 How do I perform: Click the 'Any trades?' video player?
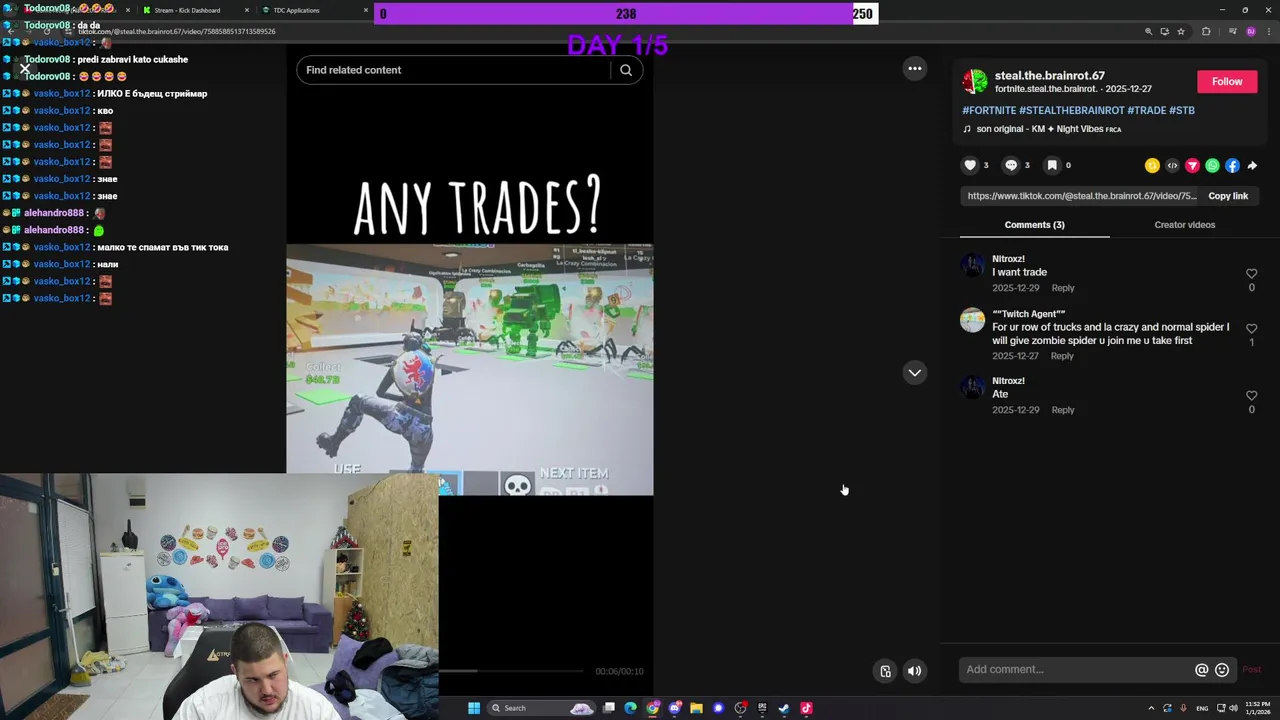(470, 370)
